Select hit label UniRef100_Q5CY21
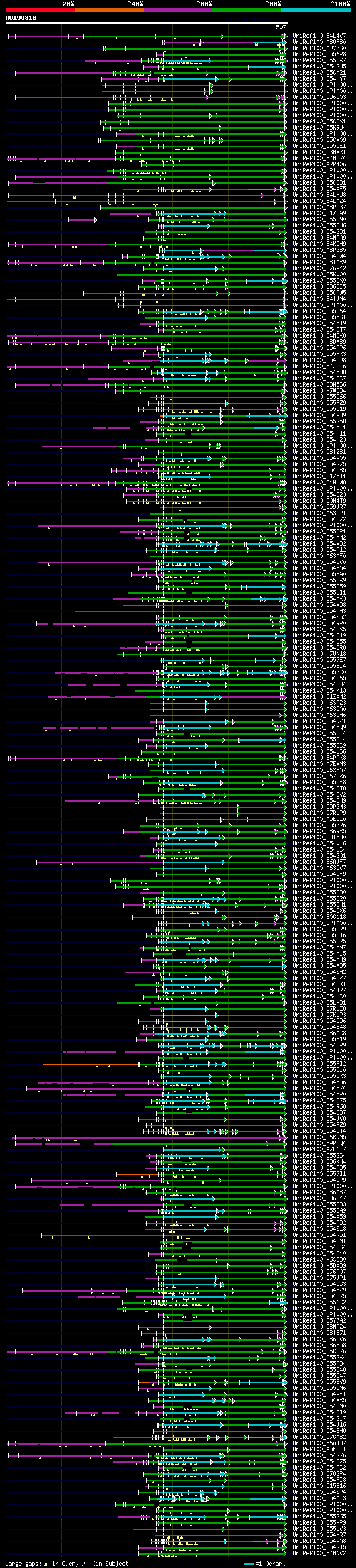 pos(319,72)
